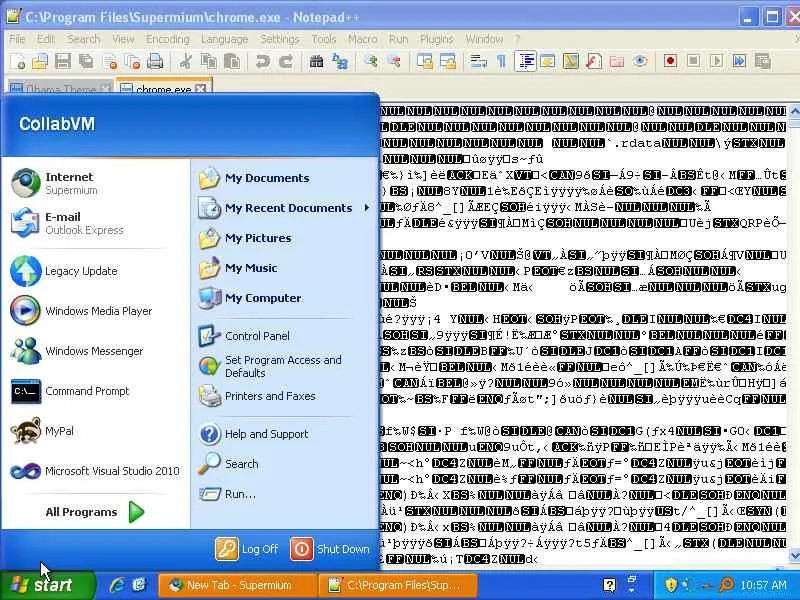Click the Open file toolbar icon
800x600 pixels.
pos(40,62)
